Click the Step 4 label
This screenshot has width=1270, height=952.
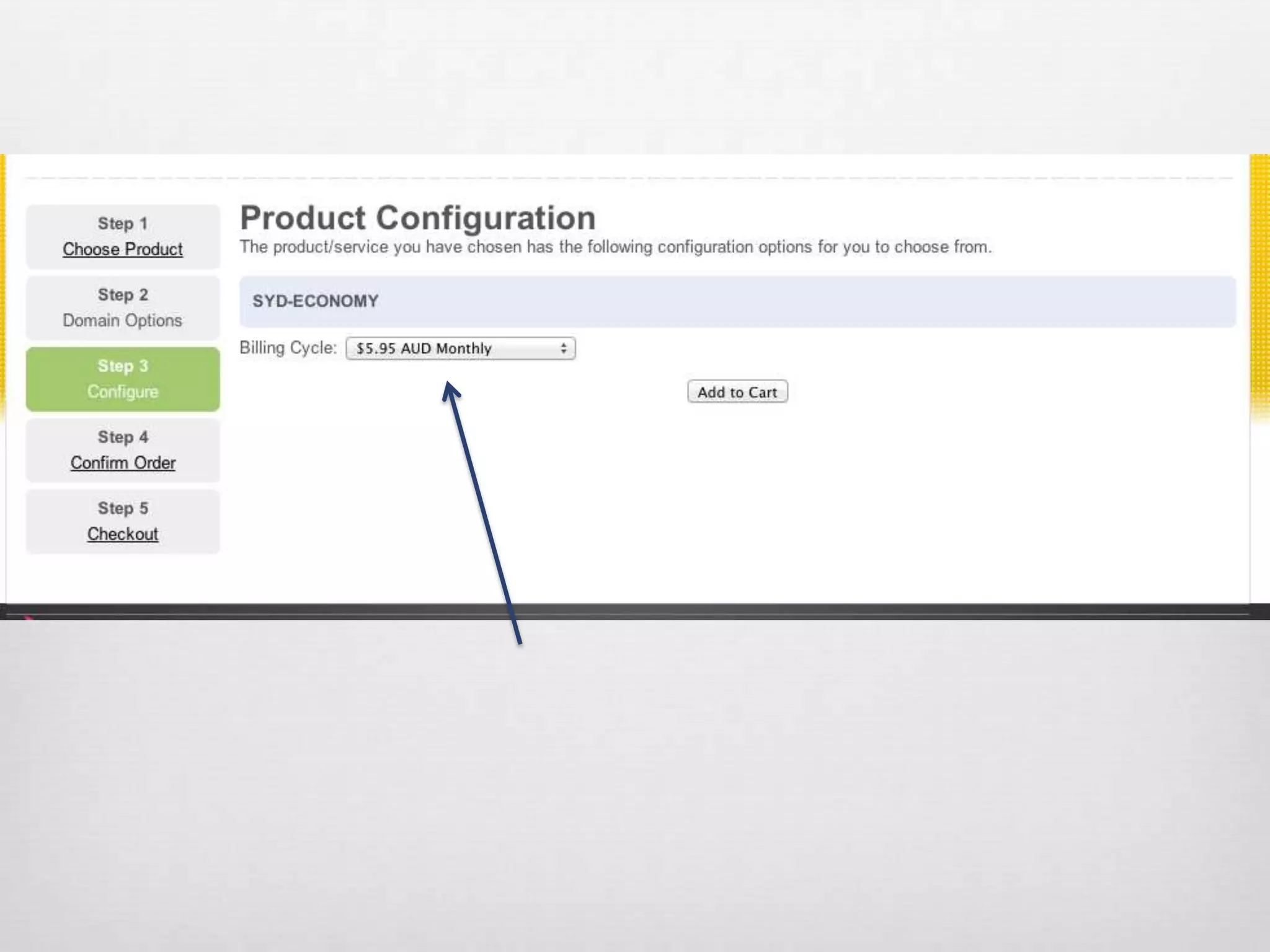coord(123,438)
